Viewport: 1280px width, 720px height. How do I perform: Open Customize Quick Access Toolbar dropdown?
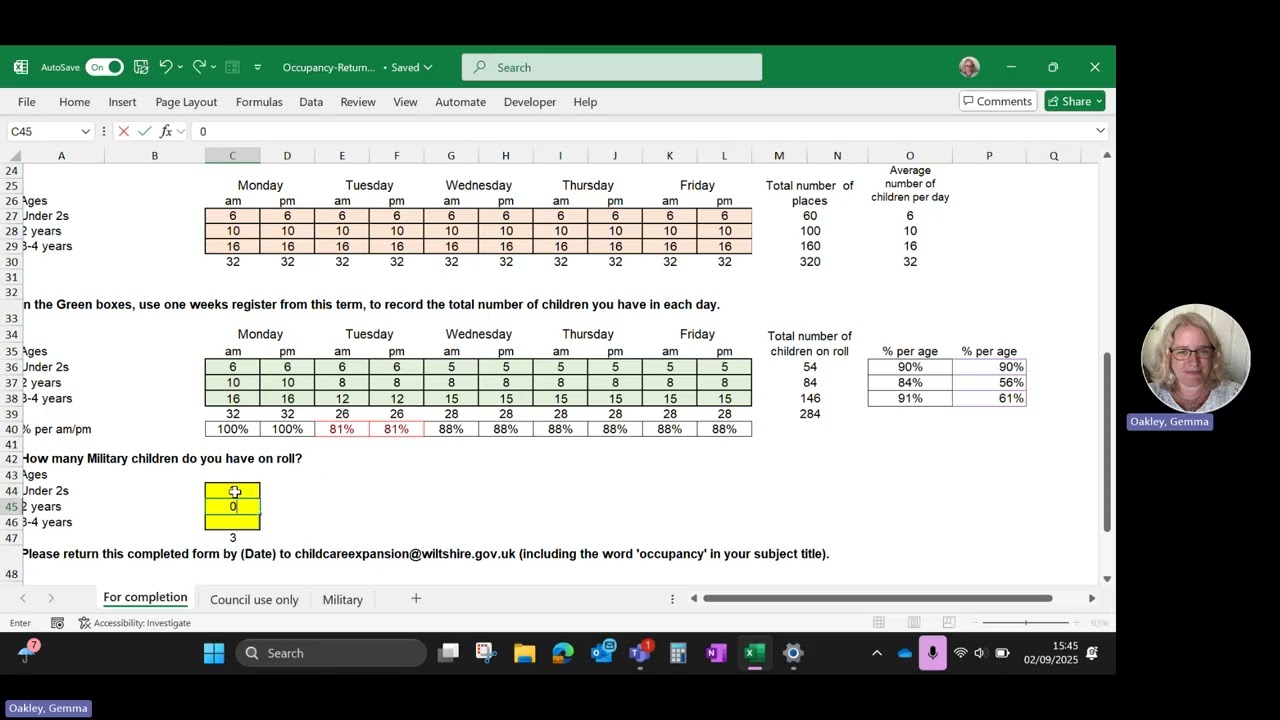click(257, 67)
